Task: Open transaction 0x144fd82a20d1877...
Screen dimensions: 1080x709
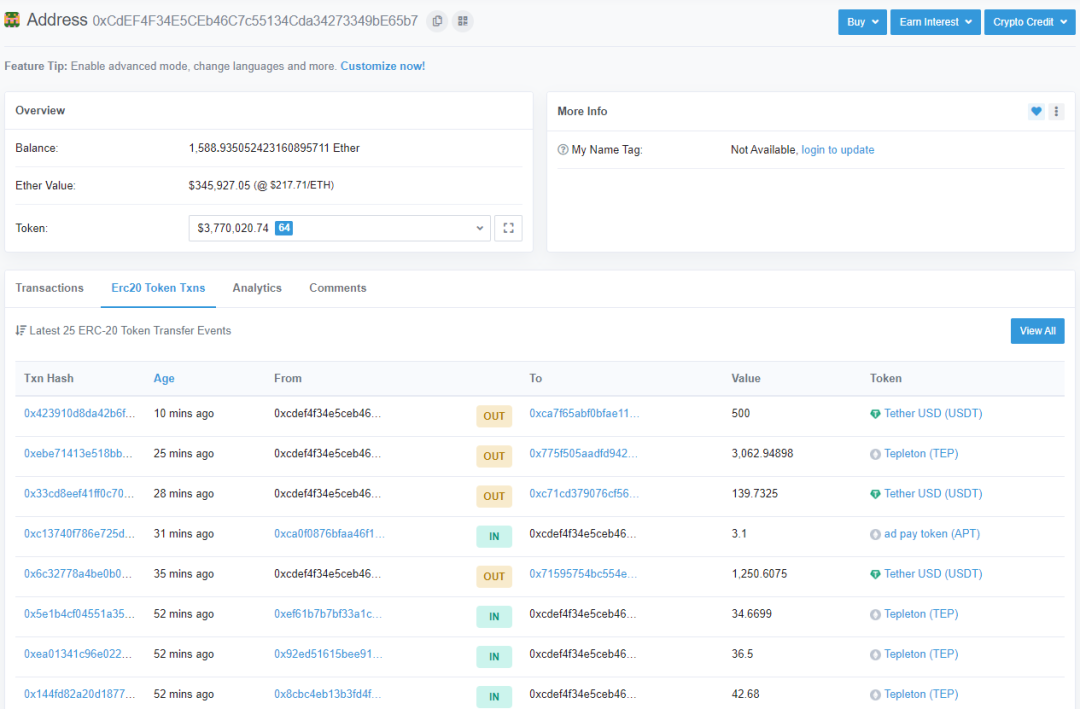Action: [x=79, y=693]
